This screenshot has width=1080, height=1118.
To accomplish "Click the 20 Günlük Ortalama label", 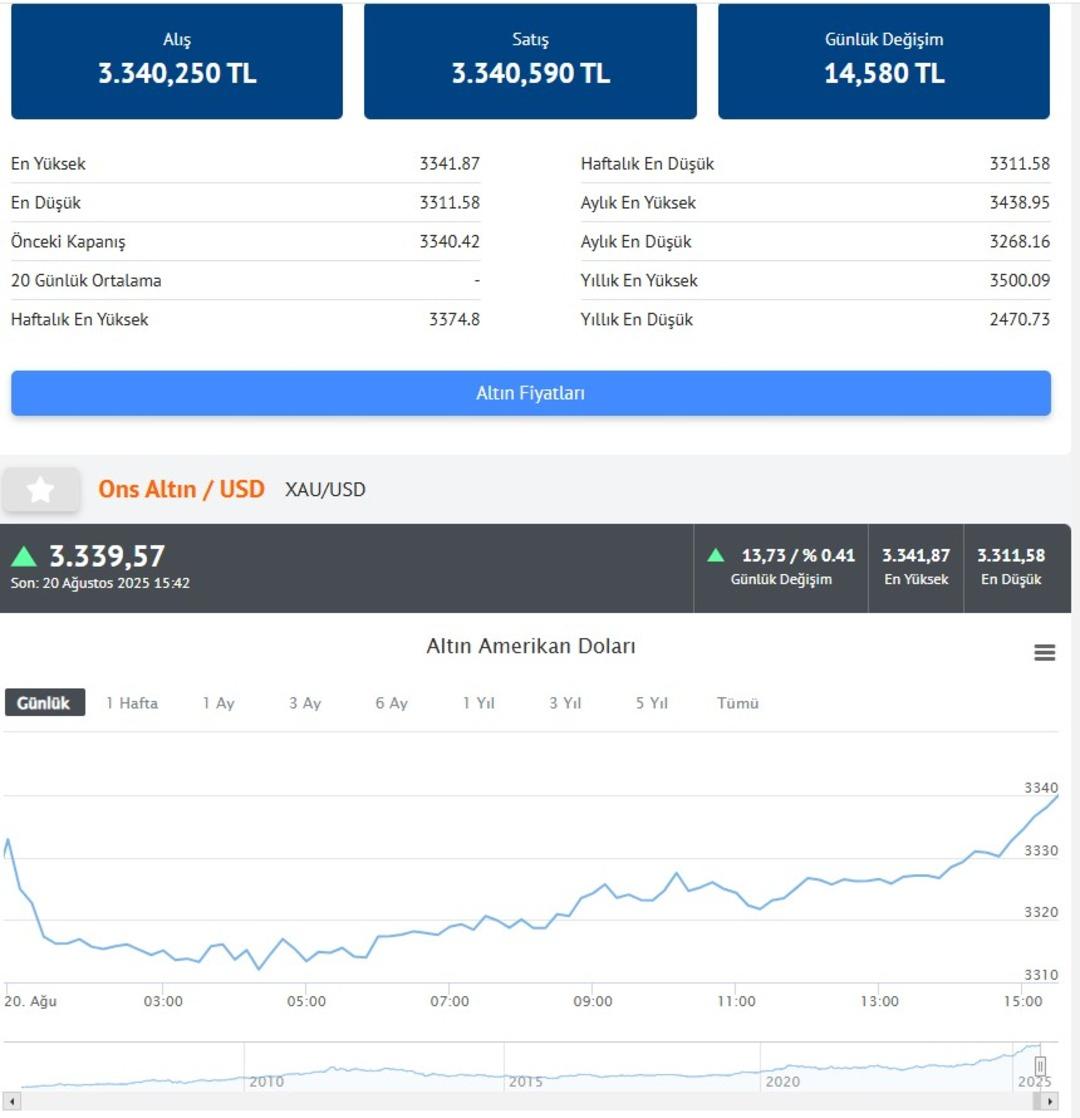I will coord(86,281).
